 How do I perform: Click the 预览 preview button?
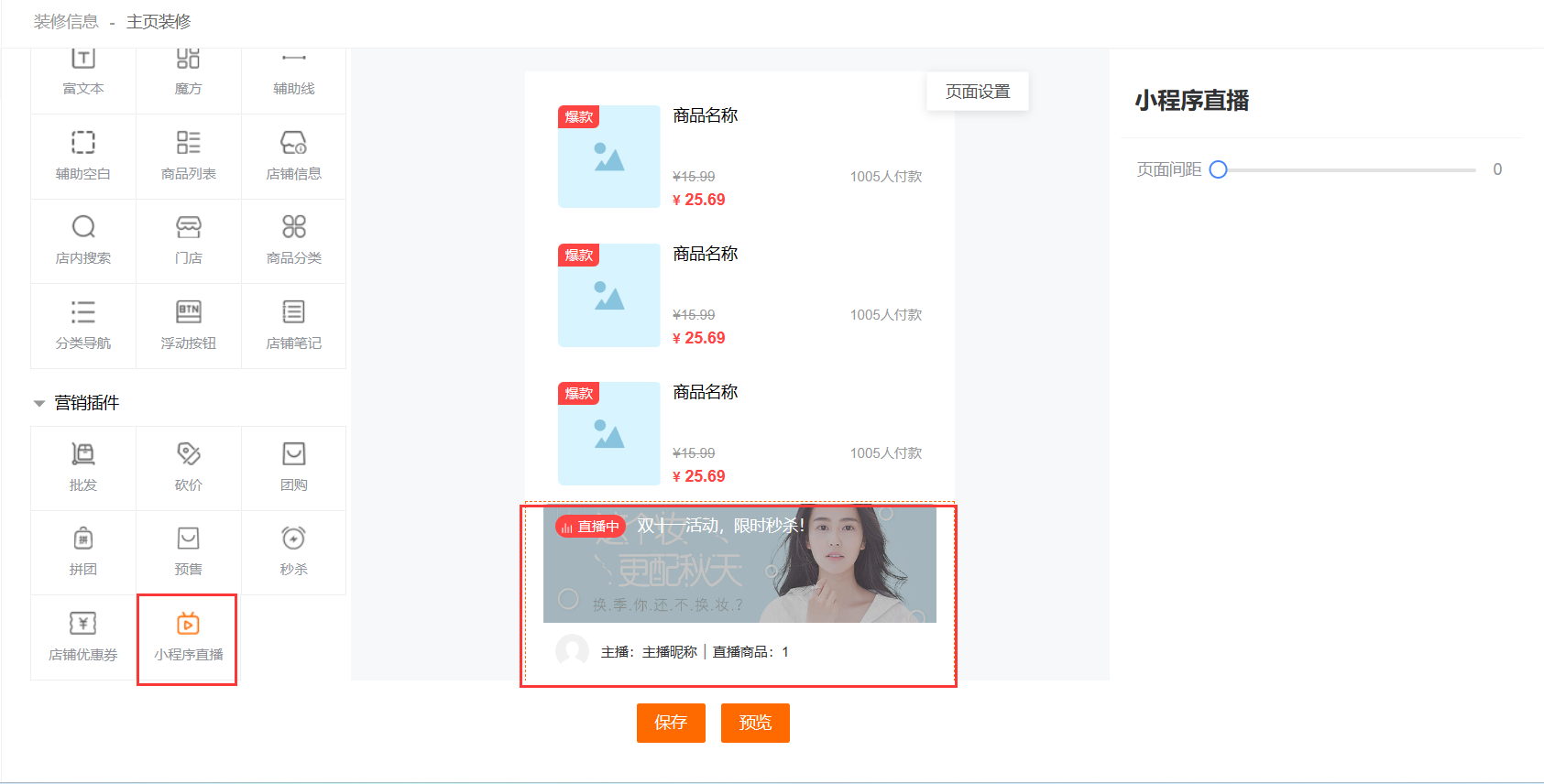pyautogui.click(x=755, y=723)
